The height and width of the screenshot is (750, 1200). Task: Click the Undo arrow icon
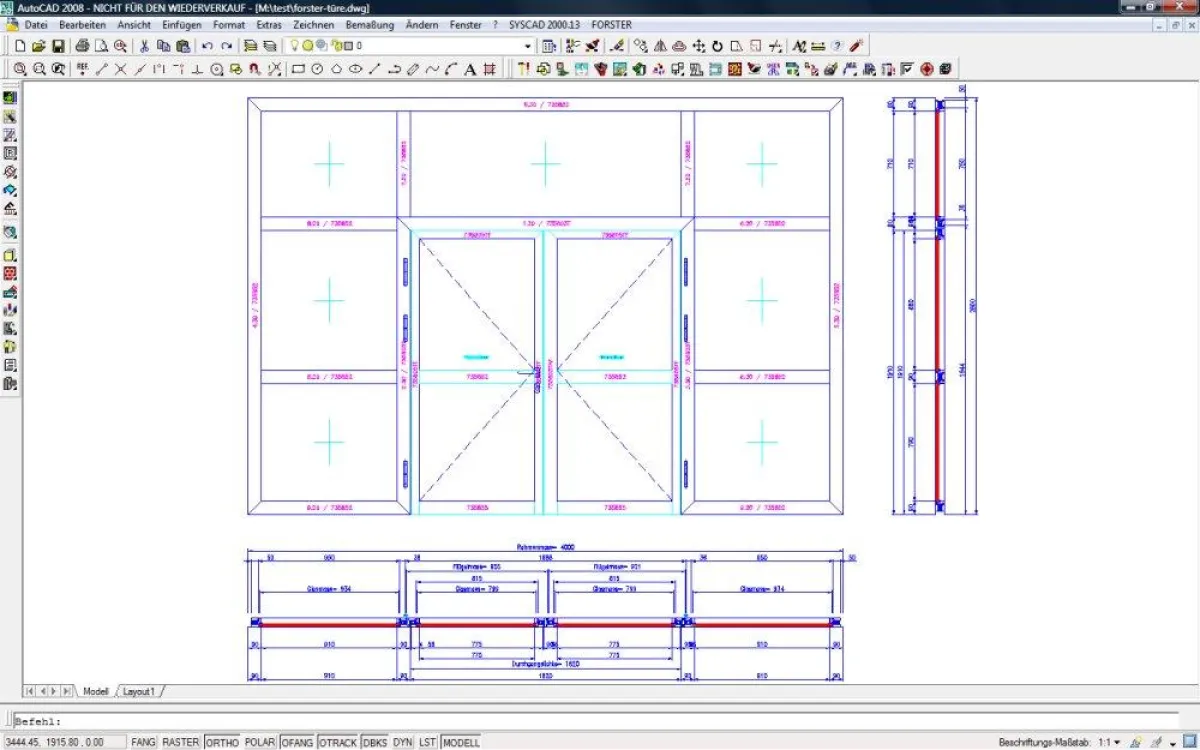coord(207,46)
